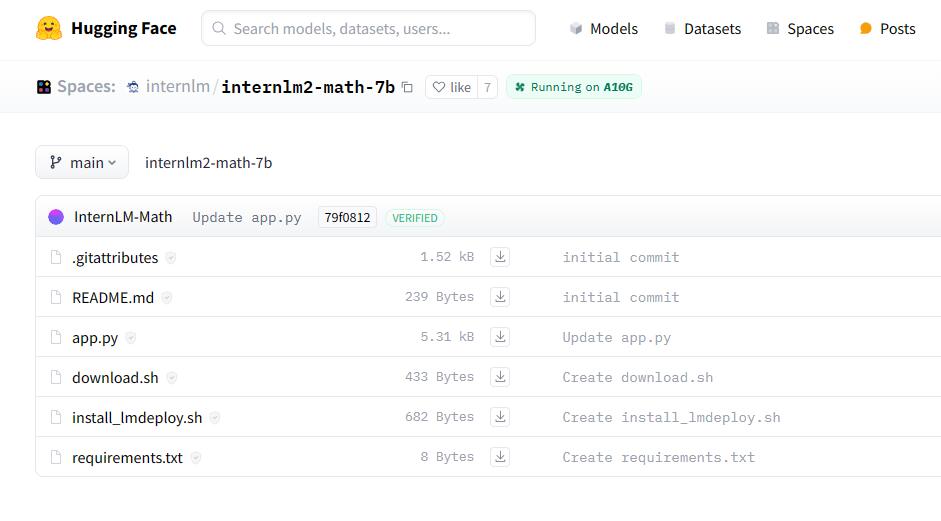The width and height of the screenshot is (941, 521).
Task: Click the file icon beside README.md
Action: tap(56, 297)
